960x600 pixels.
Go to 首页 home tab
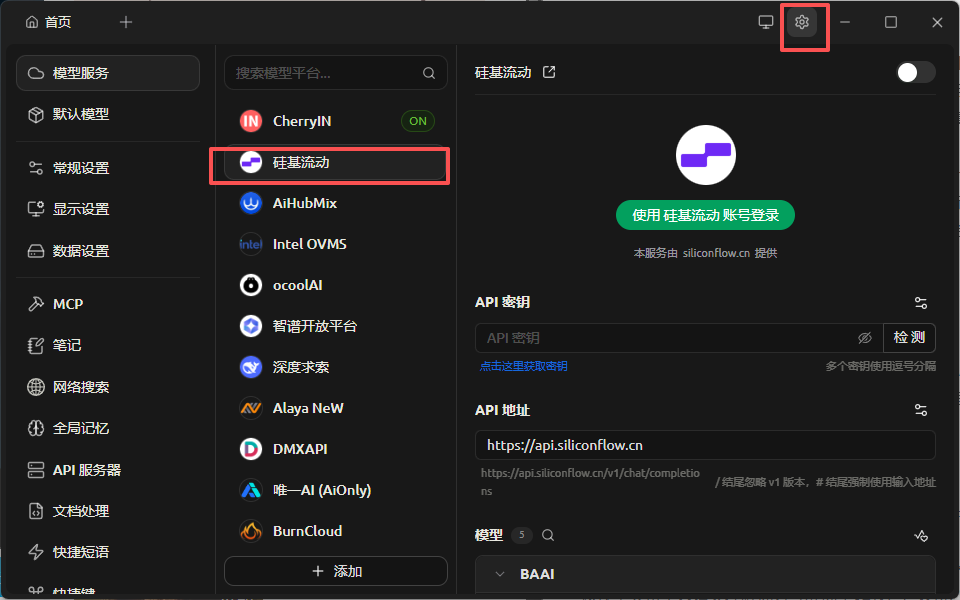pyautogui.click(x=48, y=23)
